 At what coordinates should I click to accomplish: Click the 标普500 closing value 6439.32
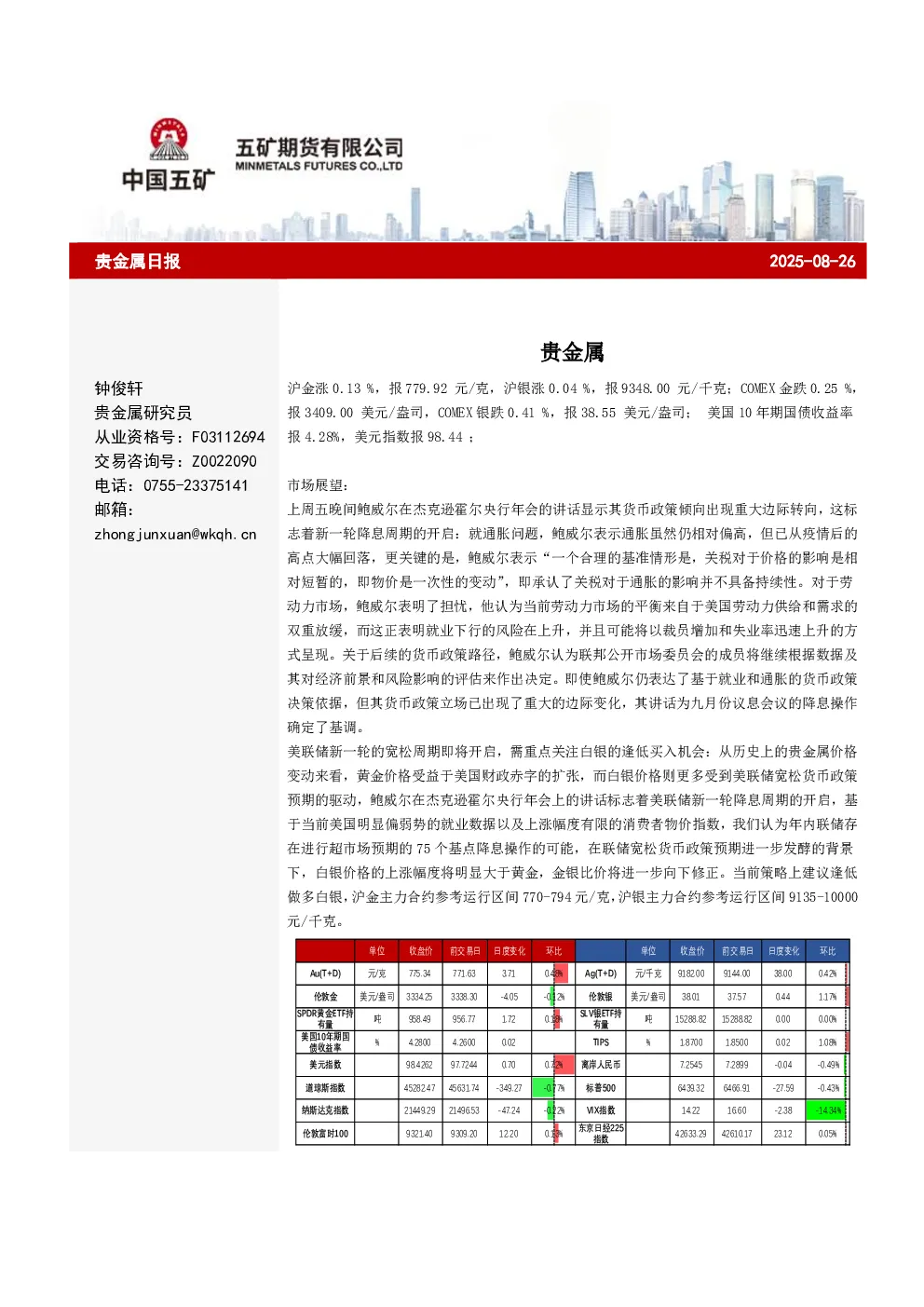690,1088
